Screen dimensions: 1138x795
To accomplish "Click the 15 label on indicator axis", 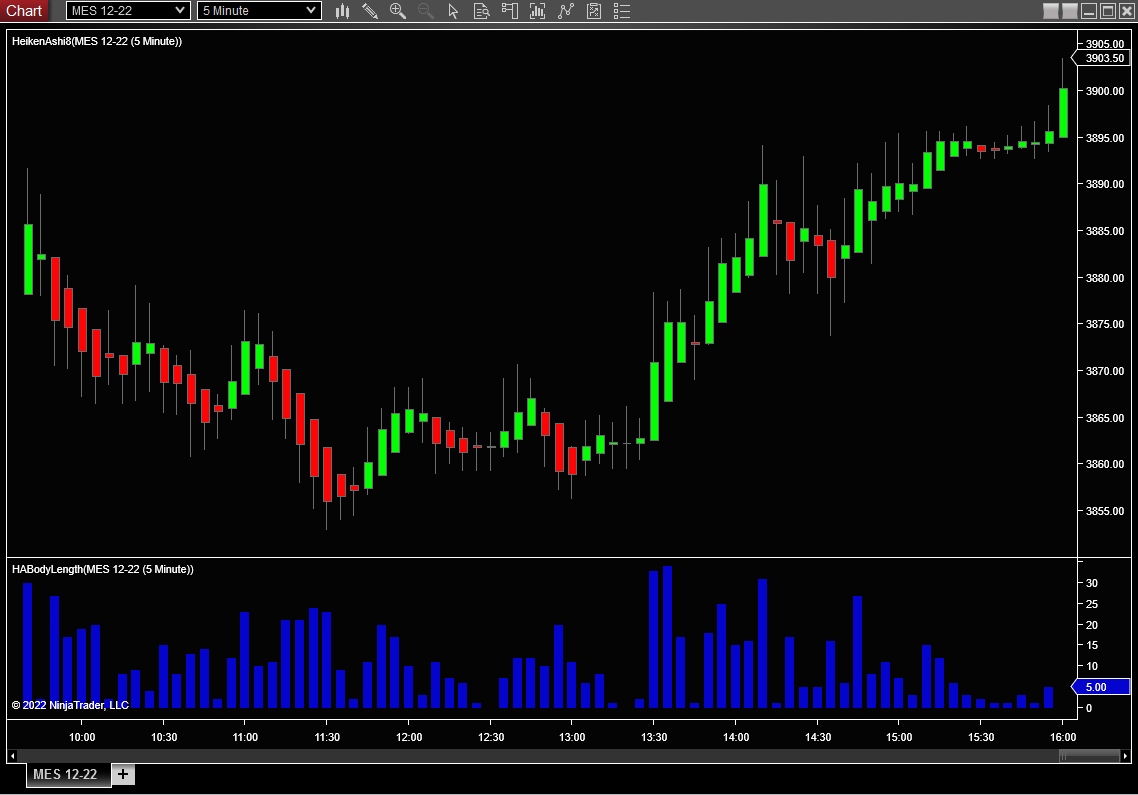I will [x=1092, y=645].
